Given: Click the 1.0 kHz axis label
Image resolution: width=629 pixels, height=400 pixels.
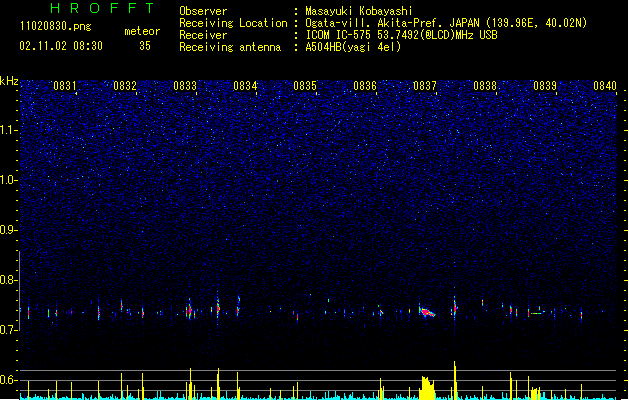Looking at the screenshot, I should (x=8, y=180).
